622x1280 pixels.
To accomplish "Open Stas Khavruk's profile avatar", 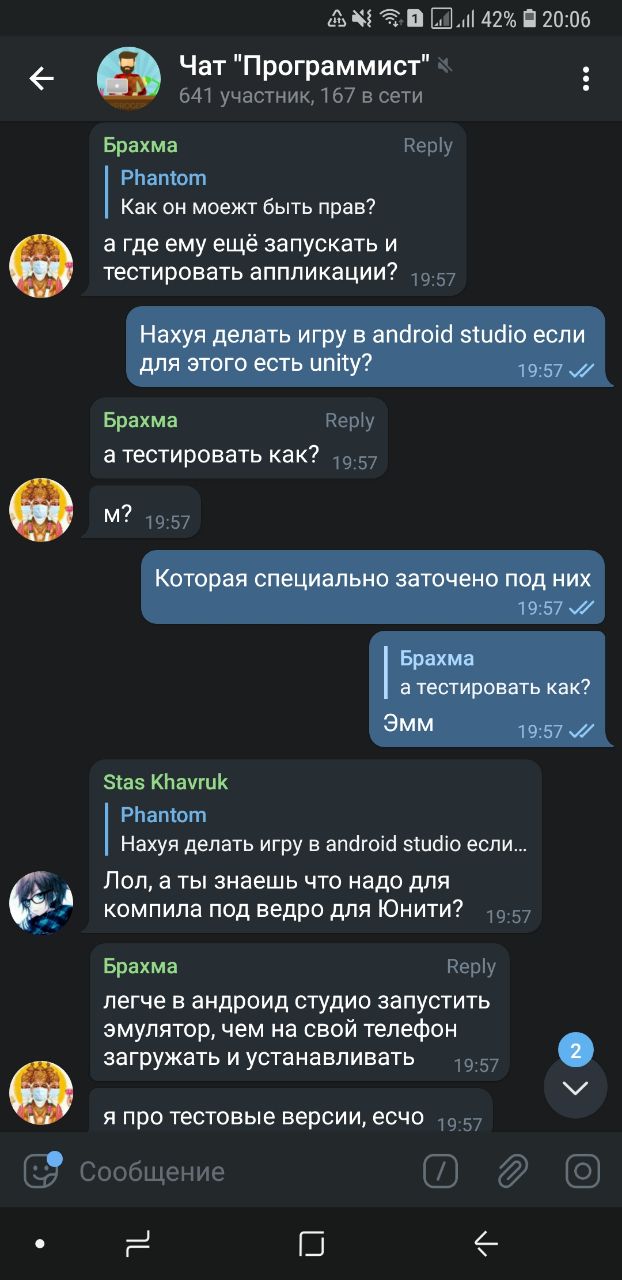I will point(41,903).
